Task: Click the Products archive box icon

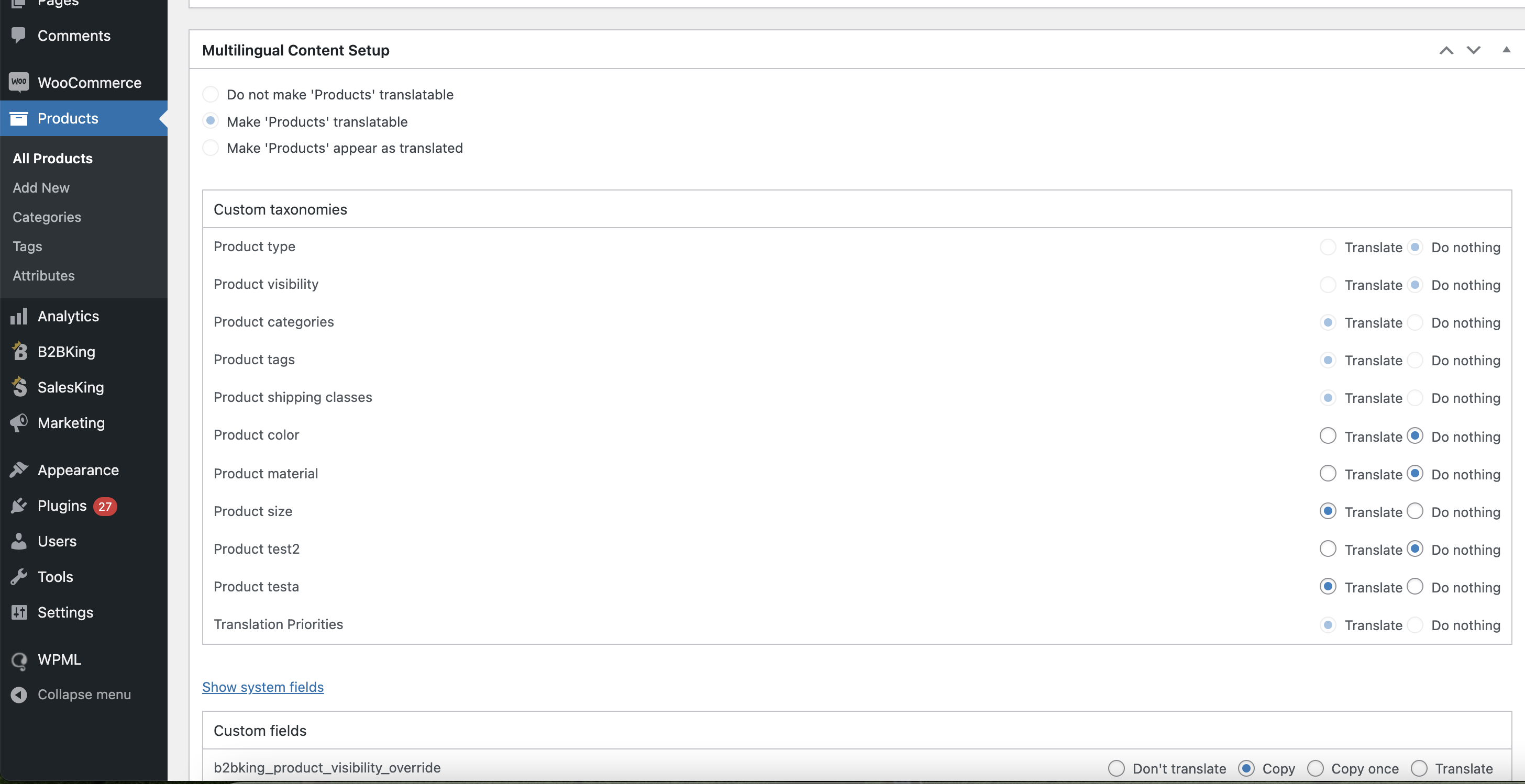Action: (18, 118)
